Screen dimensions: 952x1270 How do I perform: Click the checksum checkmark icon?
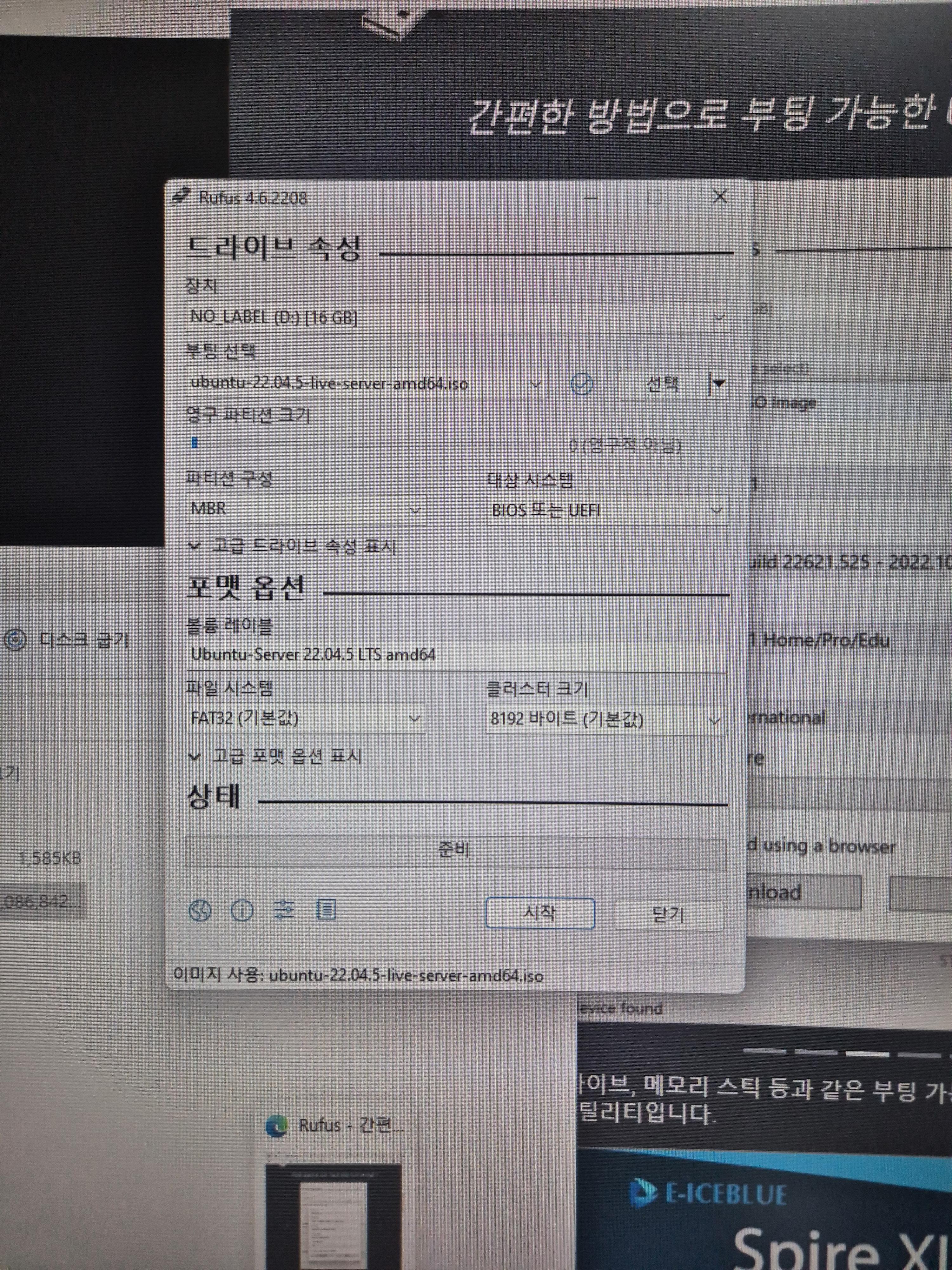(582, 384)
